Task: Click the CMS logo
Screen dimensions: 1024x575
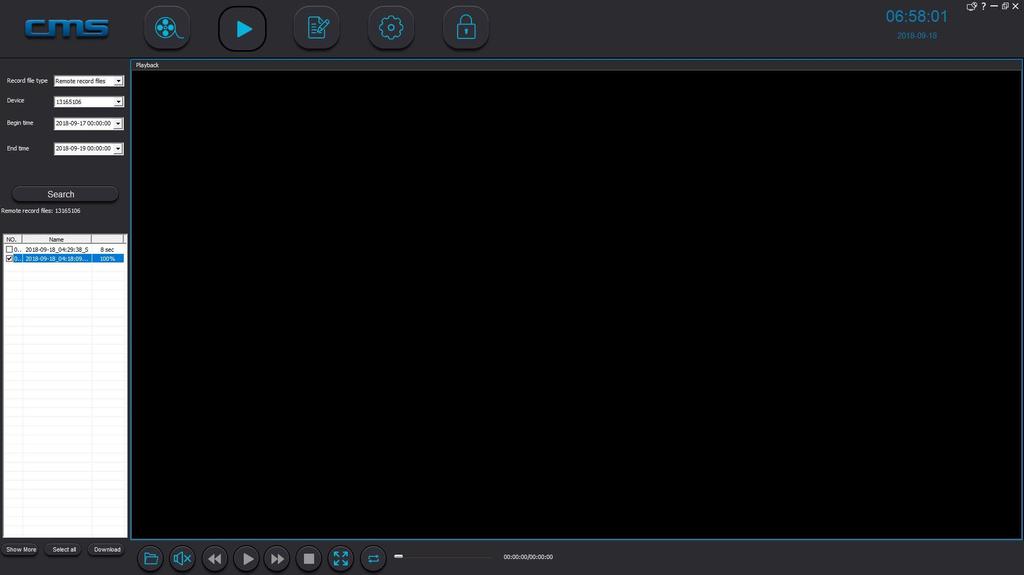Action: pos(67,28)
